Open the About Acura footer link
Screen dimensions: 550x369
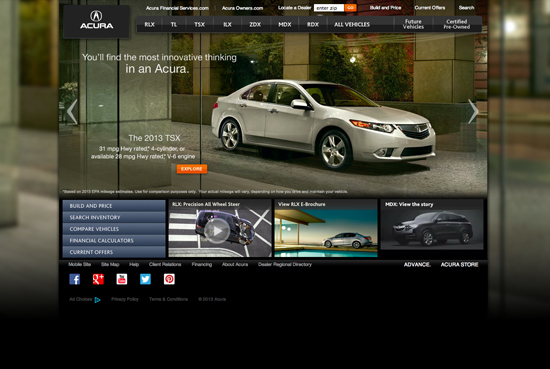235,264
